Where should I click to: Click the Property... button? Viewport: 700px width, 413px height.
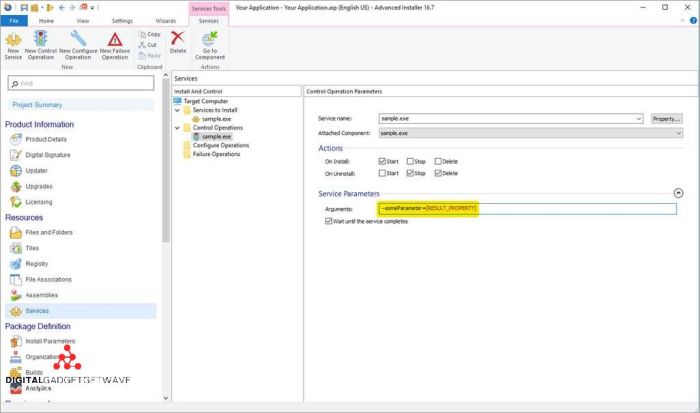tap(667, 119)
